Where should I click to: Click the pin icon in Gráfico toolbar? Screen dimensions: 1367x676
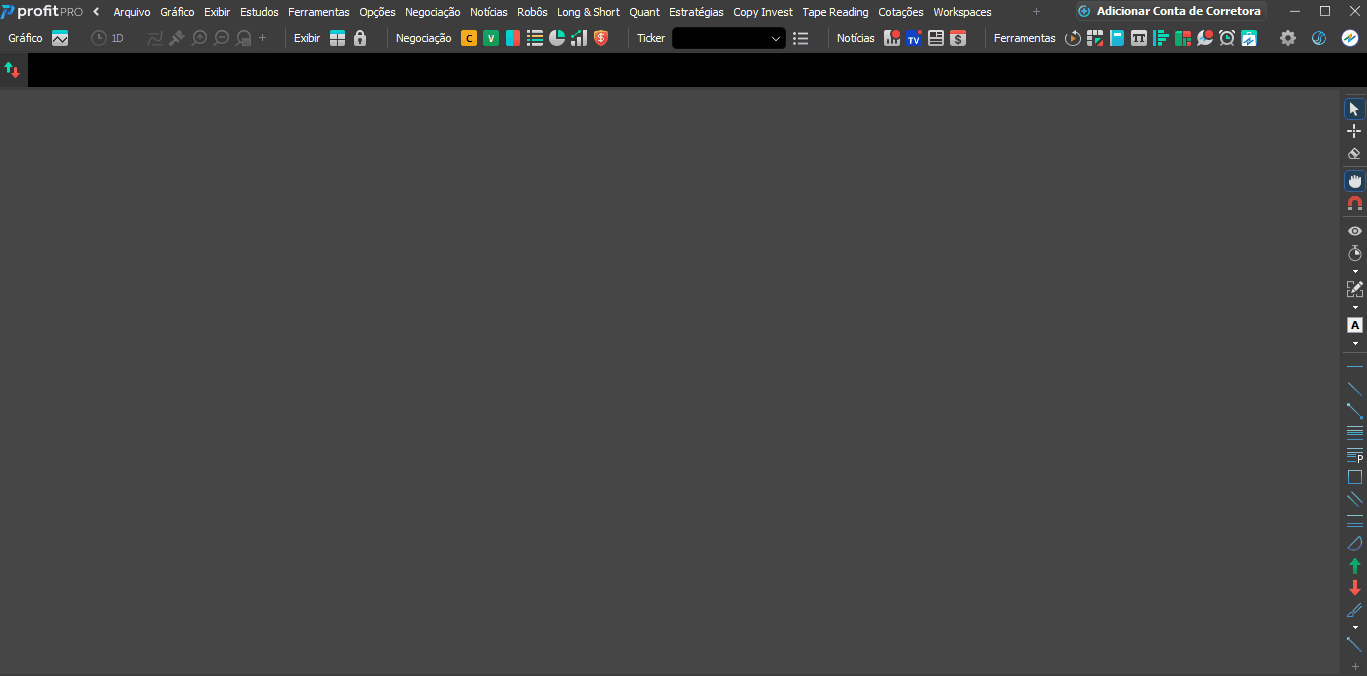coord(177,38)
